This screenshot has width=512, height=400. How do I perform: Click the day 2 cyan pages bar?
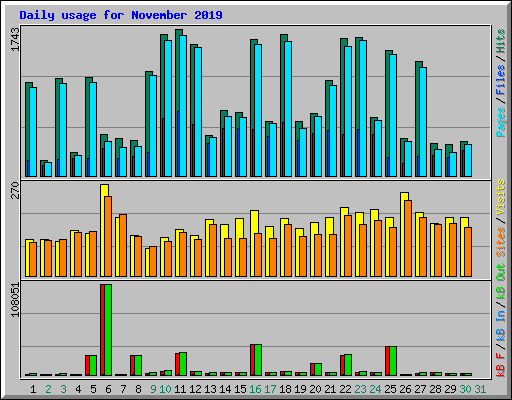click(48, 169)
